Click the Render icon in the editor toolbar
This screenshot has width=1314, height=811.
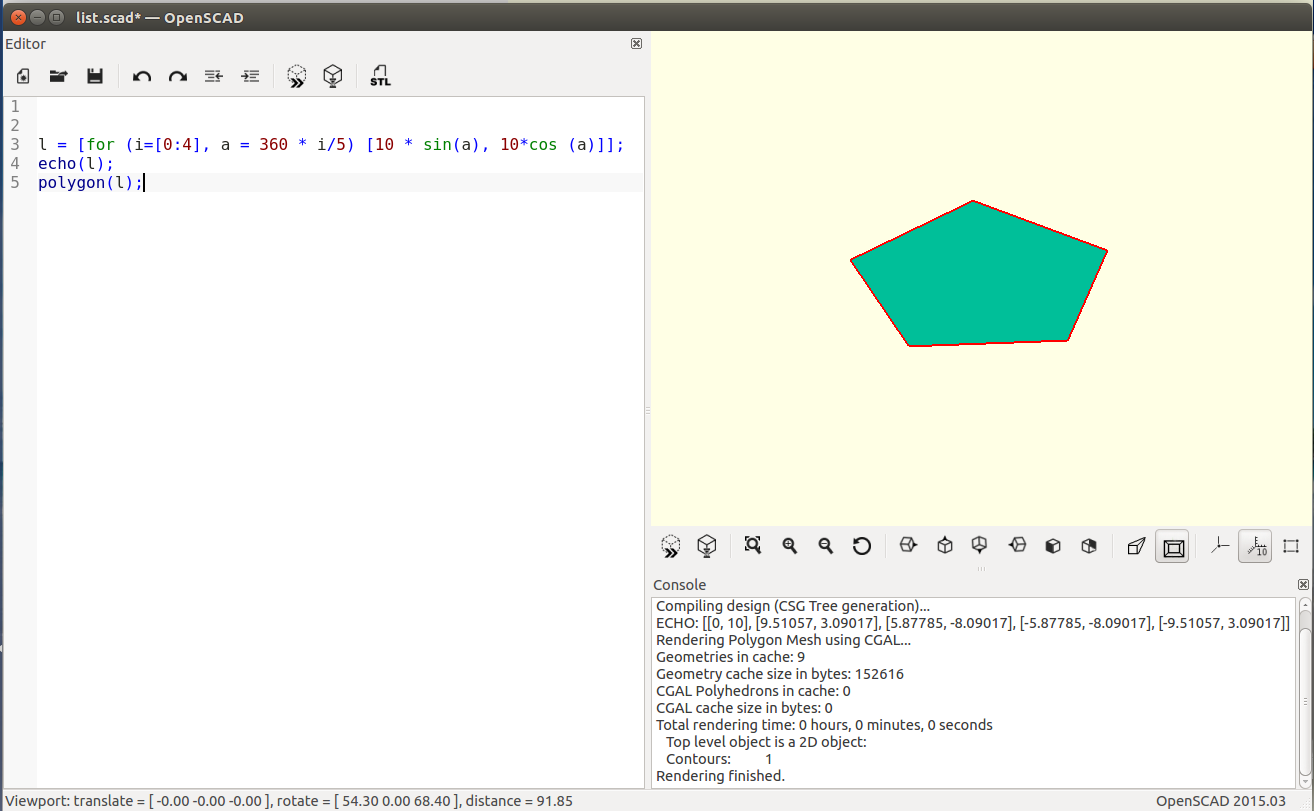pyautogui.click(x=333, y=76)
